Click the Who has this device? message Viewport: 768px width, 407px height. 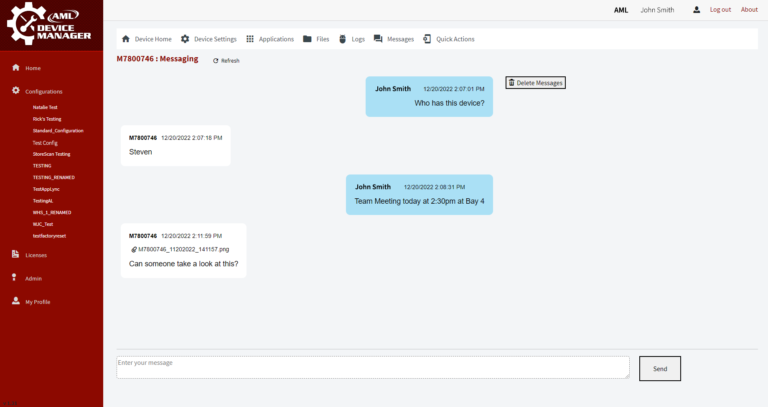pyautogui.click(x=449, y=103)
